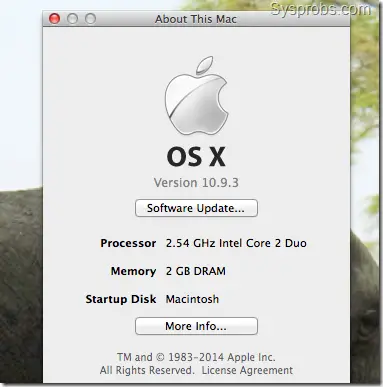
Task: Click the Apple logo image
Action: [x=196, y=96]
